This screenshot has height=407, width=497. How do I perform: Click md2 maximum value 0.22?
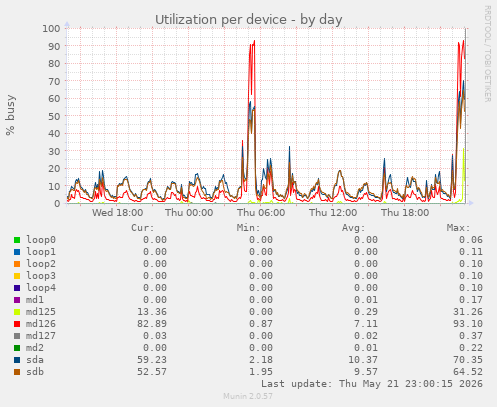471,348
